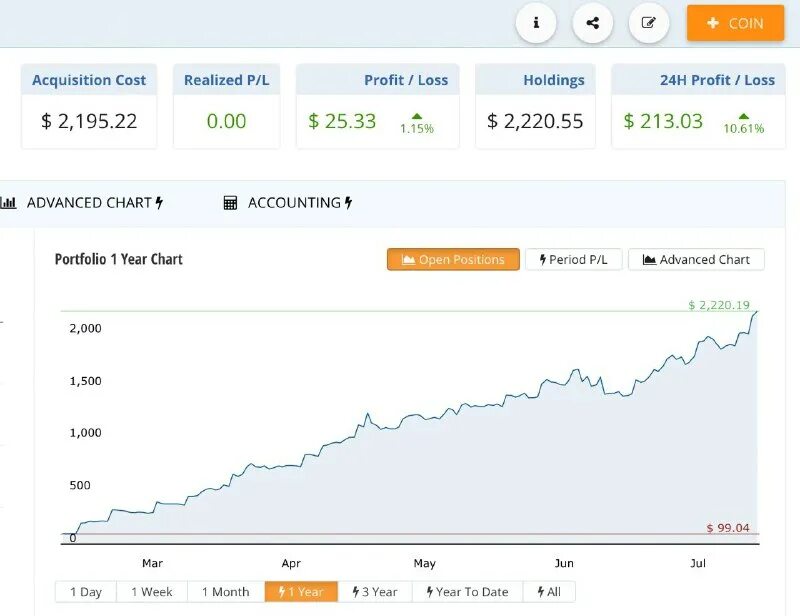
Task: Click the Holdings value card
Action: click(x=534, y=121)
